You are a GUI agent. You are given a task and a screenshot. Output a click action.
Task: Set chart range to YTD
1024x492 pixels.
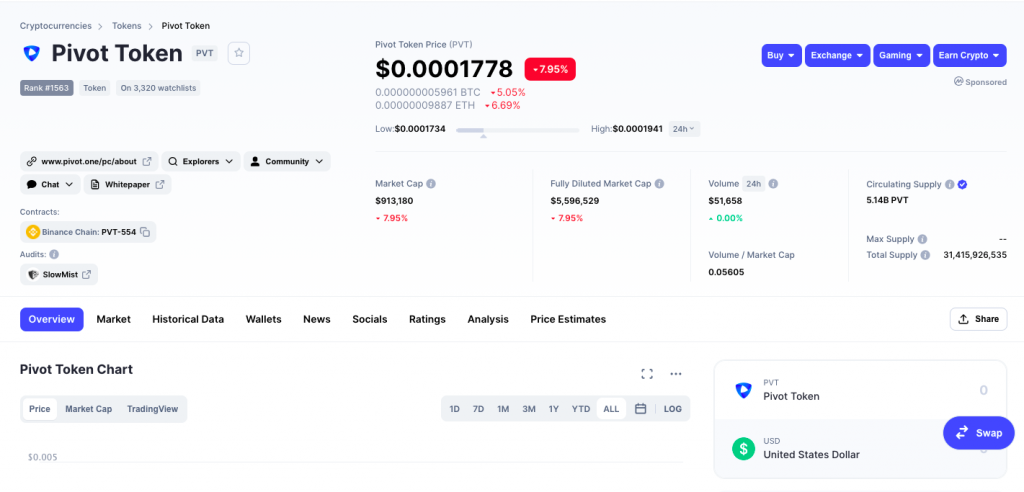pyautogui.click(x=581, y=409)
